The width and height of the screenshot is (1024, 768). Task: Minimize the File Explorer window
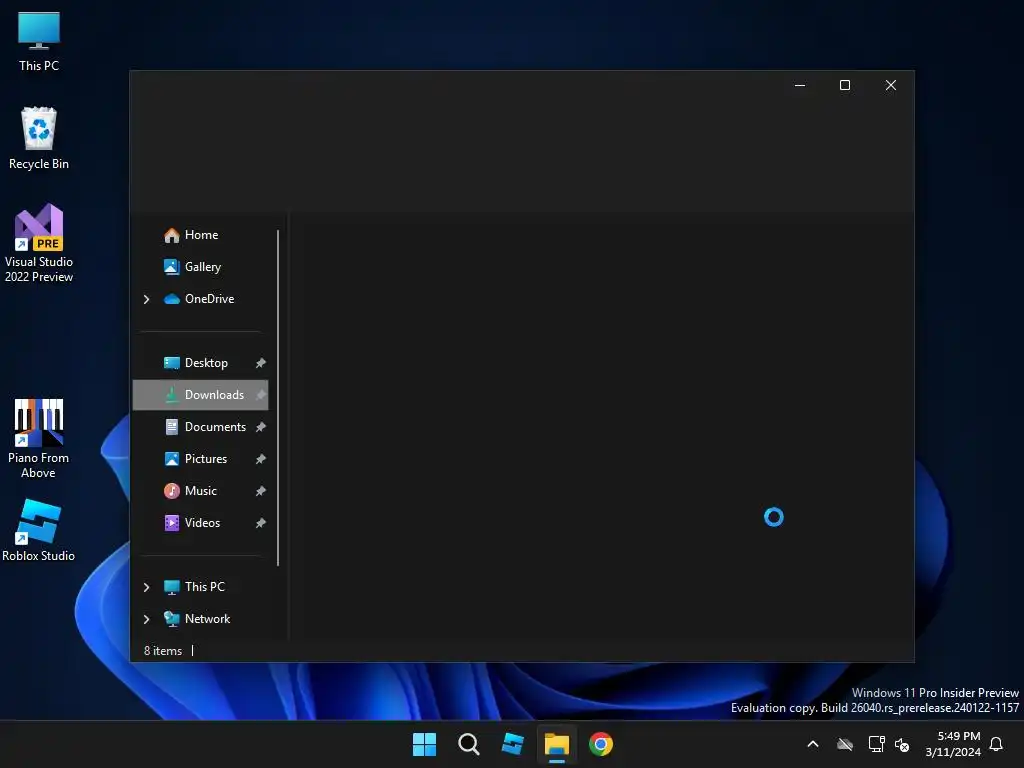pyautogui.click(x=799, y=85)
